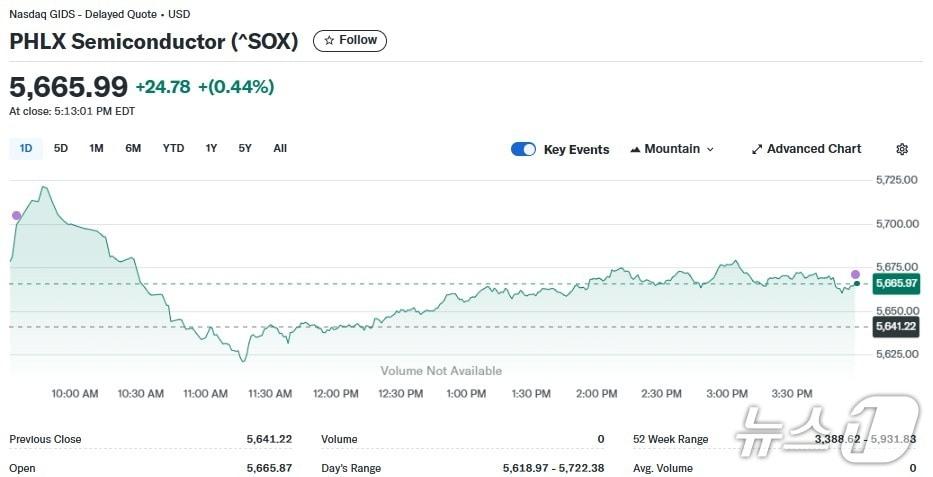933x477 pixels.
Task: Click the purple key event dot at chart start
Action: (16, 215)
